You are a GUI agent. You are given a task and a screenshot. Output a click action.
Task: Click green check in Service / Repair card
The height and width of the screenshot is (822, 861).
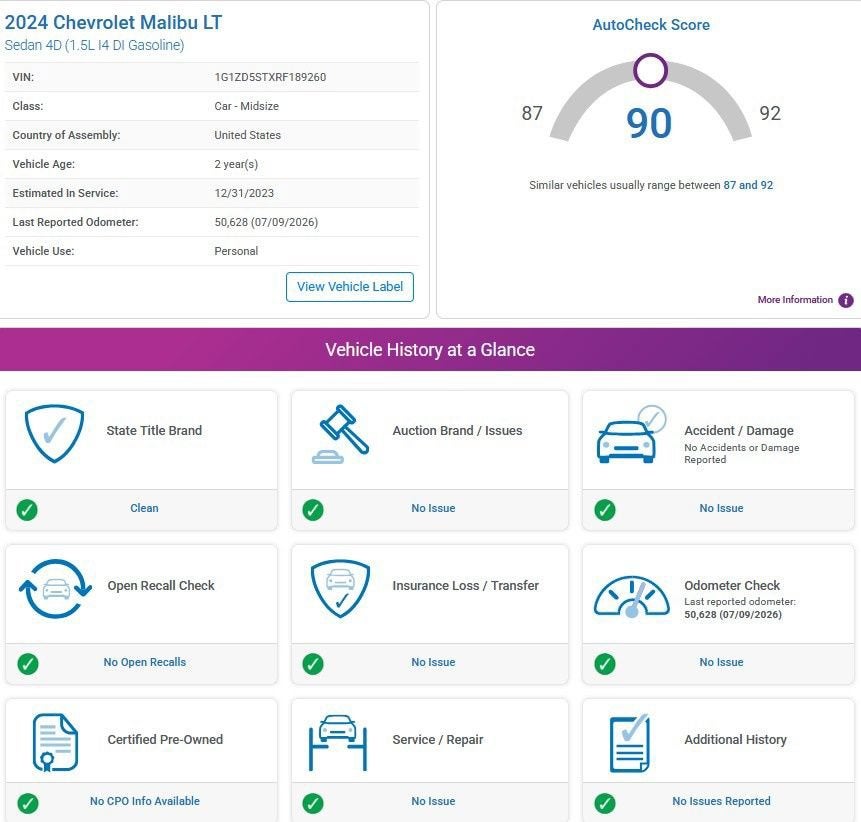(x=313, y=803)
